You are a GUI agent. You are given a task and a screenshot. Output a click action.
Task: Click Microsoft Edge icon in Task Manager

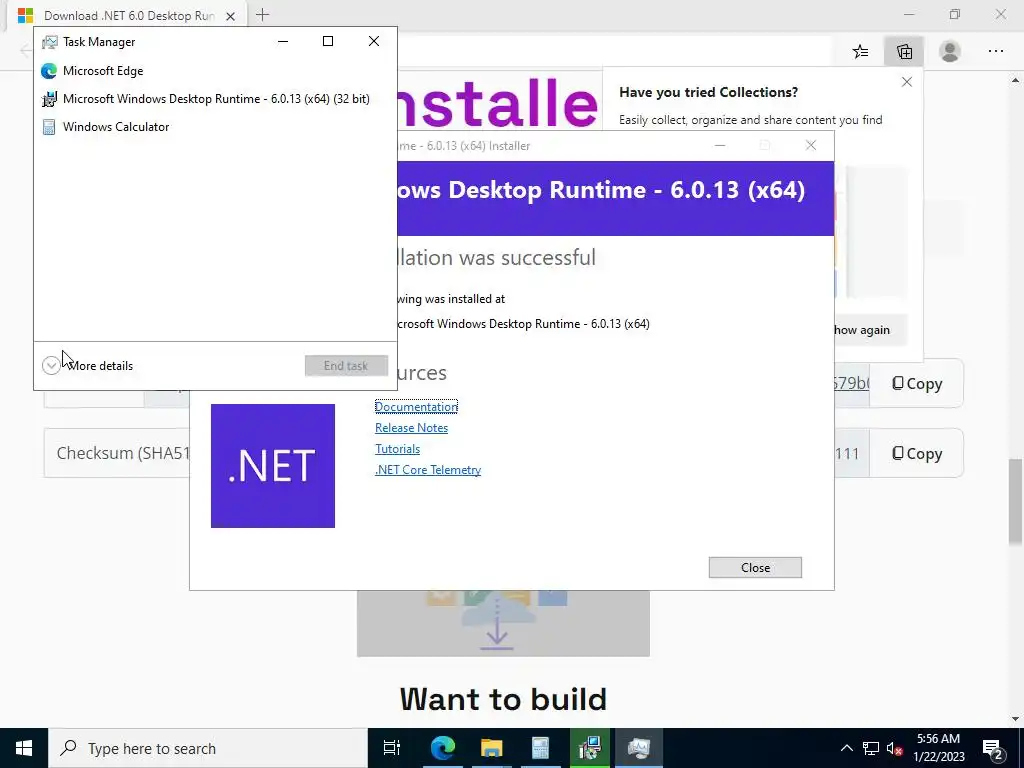(49, 71)
